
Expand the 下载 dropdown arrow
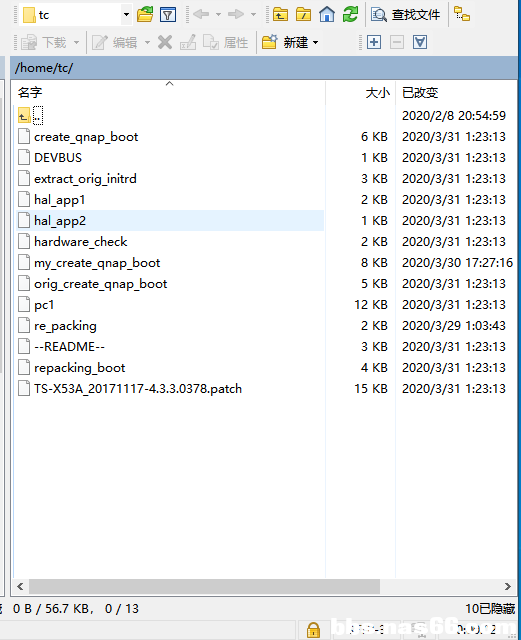tap(76, 42)
